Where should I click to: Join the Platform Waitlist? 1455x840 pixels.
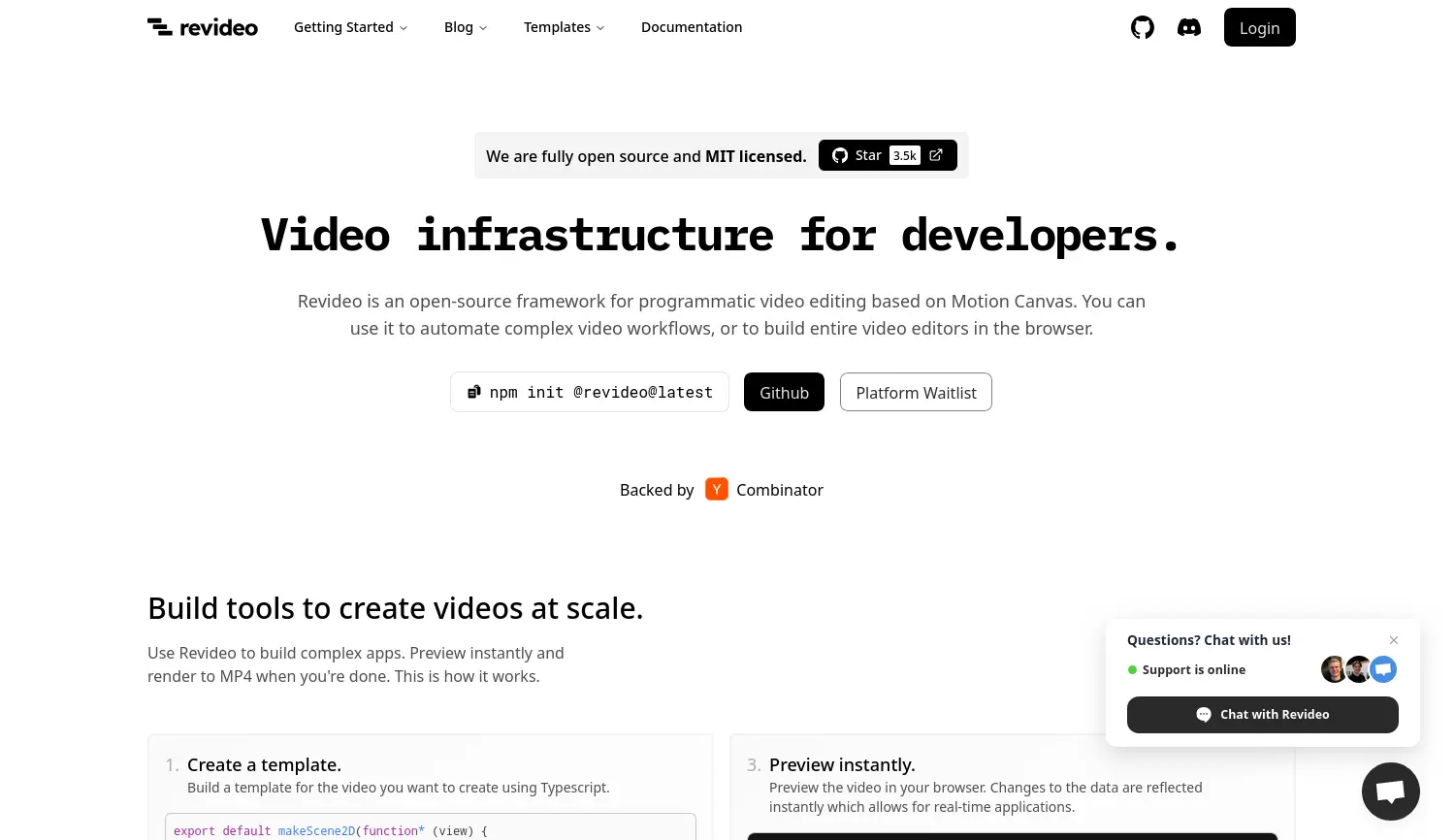tap(916, 392)
